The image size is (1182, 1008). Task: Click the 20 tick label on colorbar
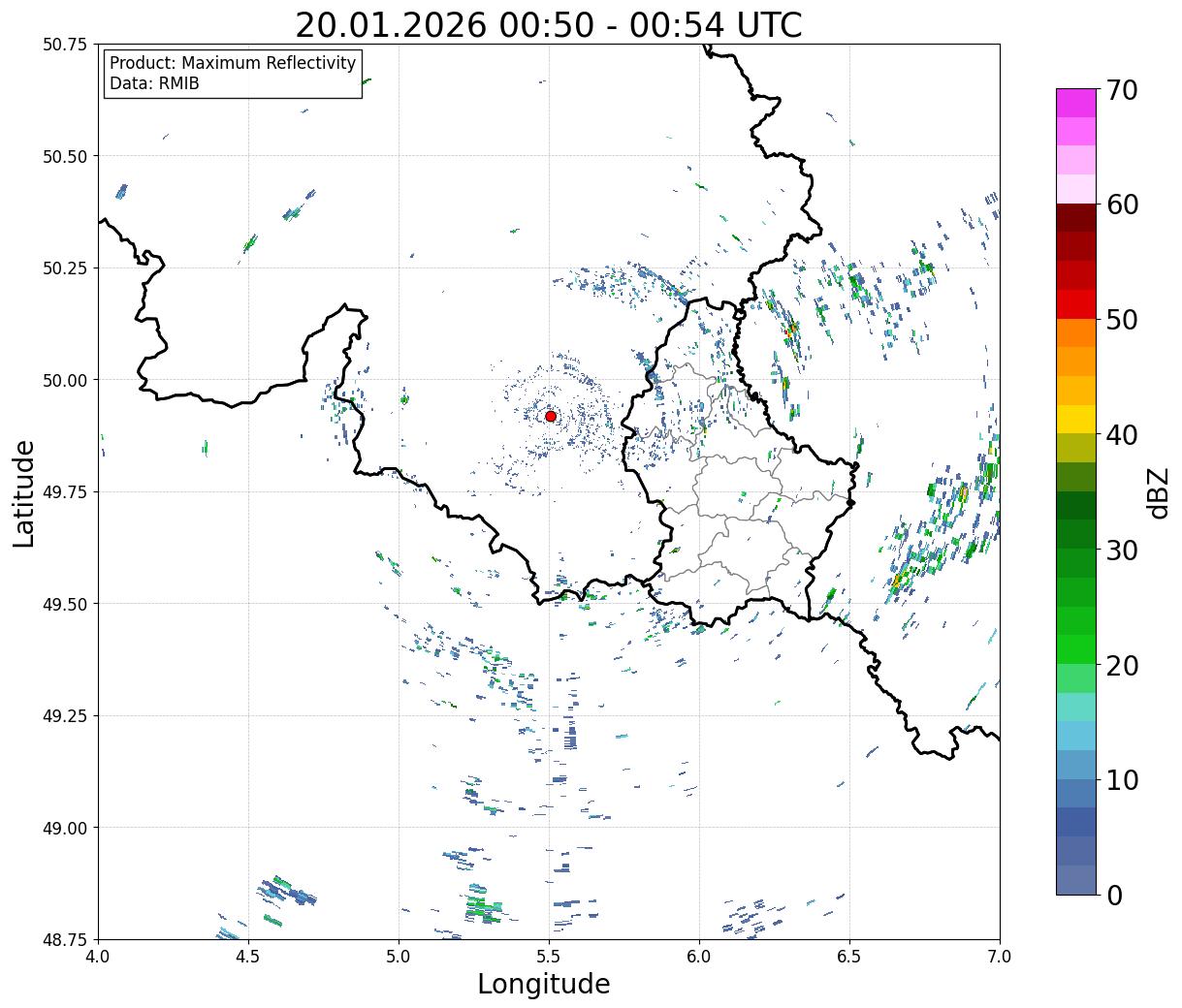(x=1121, y=666)
